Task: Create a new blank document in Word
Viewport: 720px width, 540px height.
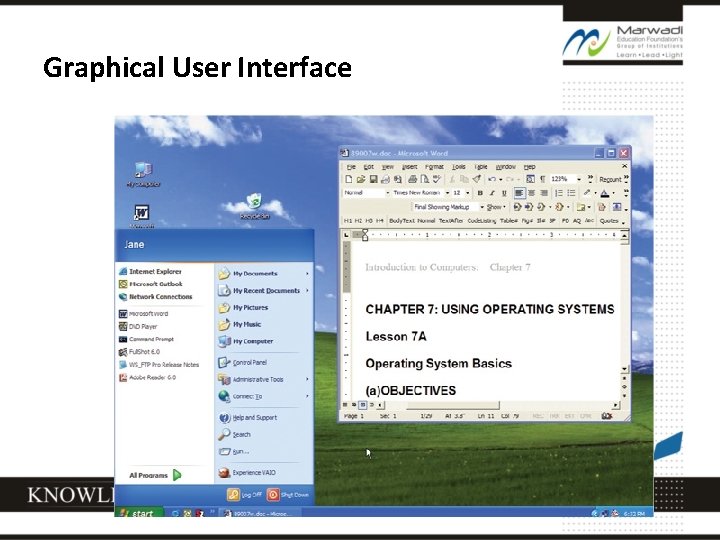Action: (349, 180)
